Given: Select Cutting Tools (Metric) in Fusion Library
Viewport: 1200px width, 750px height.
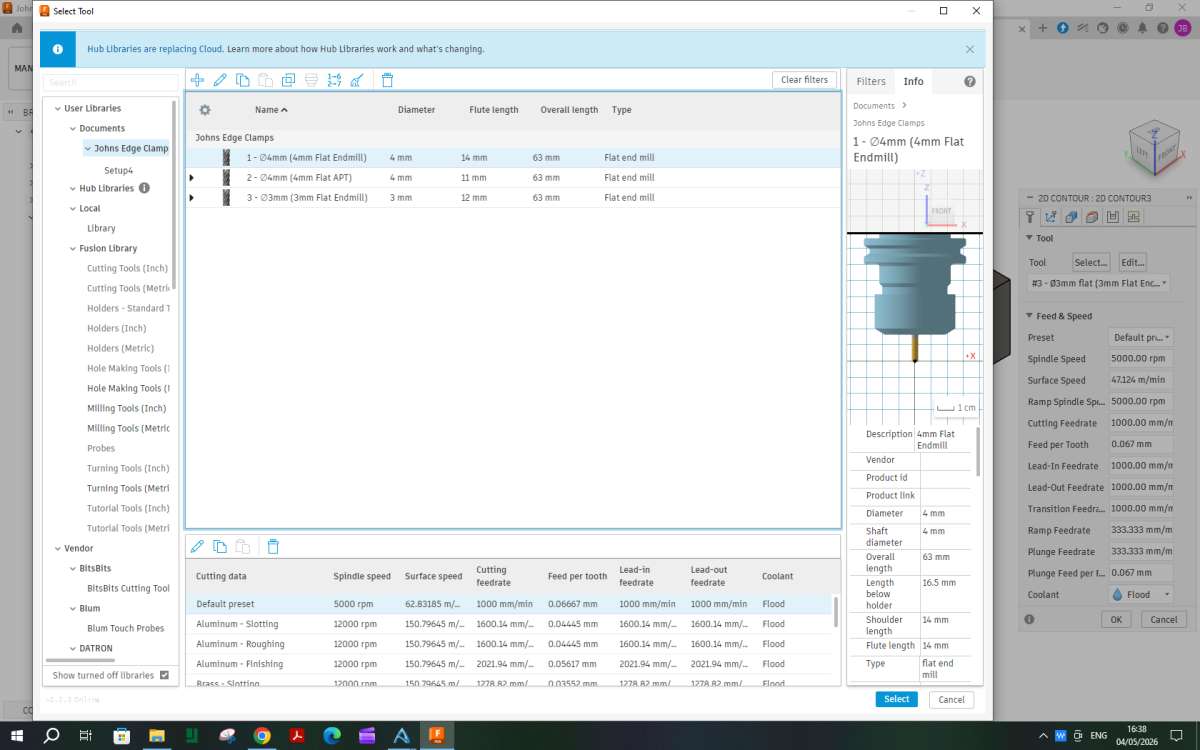Looking at the screenshot, I should (x=128, y=288).
